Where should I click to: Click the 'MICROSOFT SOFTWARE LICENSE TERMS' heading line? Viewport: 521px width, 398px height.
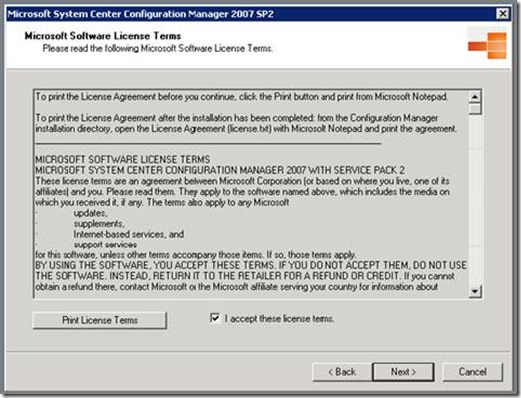click(x=123, y=159)
